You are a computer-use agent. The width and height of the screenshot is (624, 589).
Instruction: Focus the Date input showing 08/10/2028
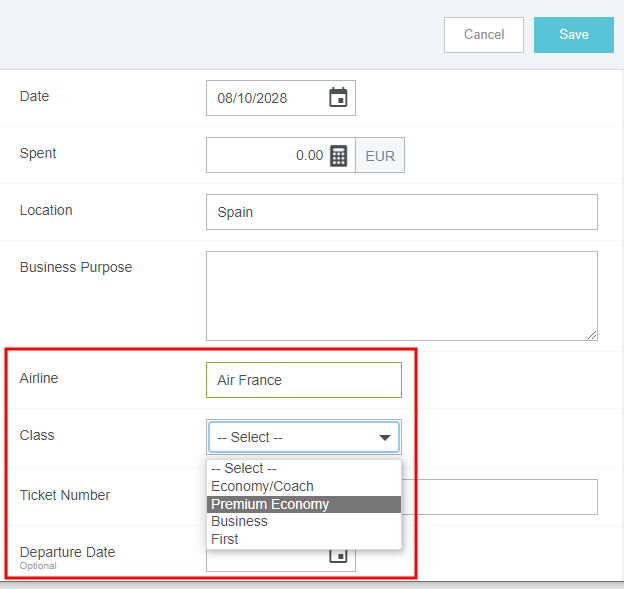(265, 98)
